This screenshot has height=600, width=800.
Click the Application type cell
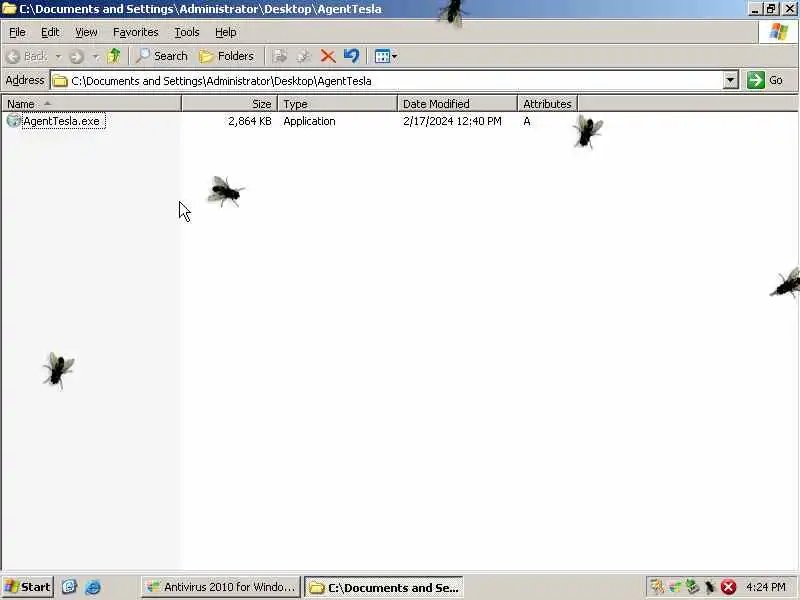click(309, 121)
